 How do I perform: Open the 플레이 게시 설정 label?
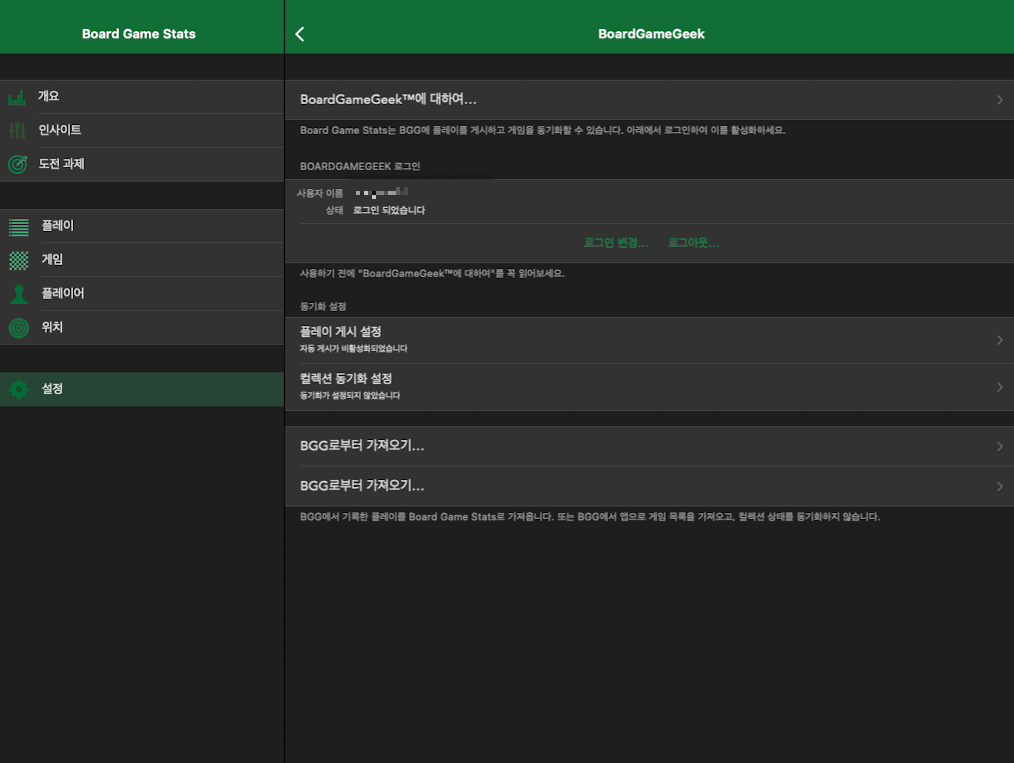coord(341,331)
